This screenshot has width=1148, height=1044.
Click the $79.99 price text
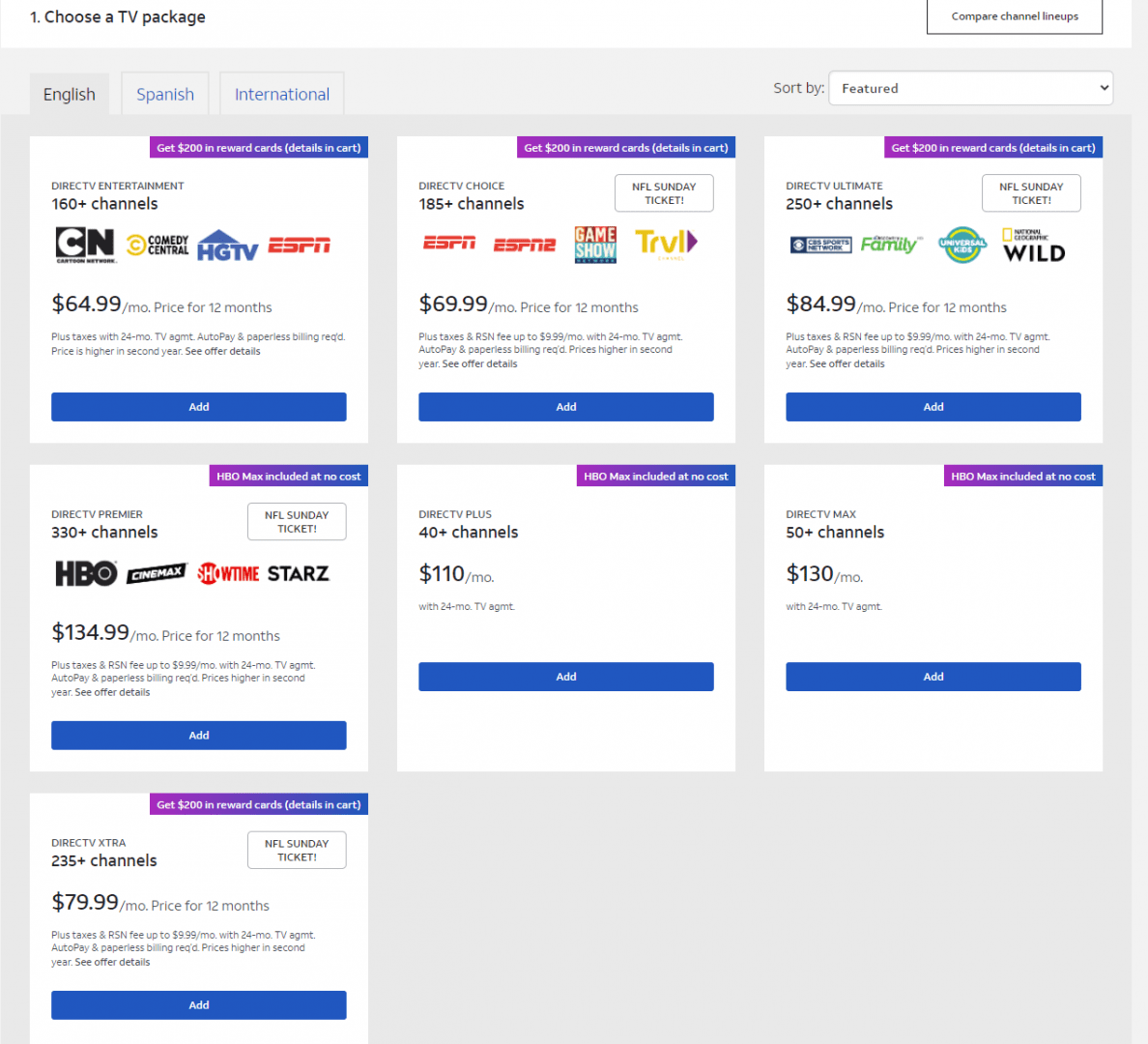(85, 902)
